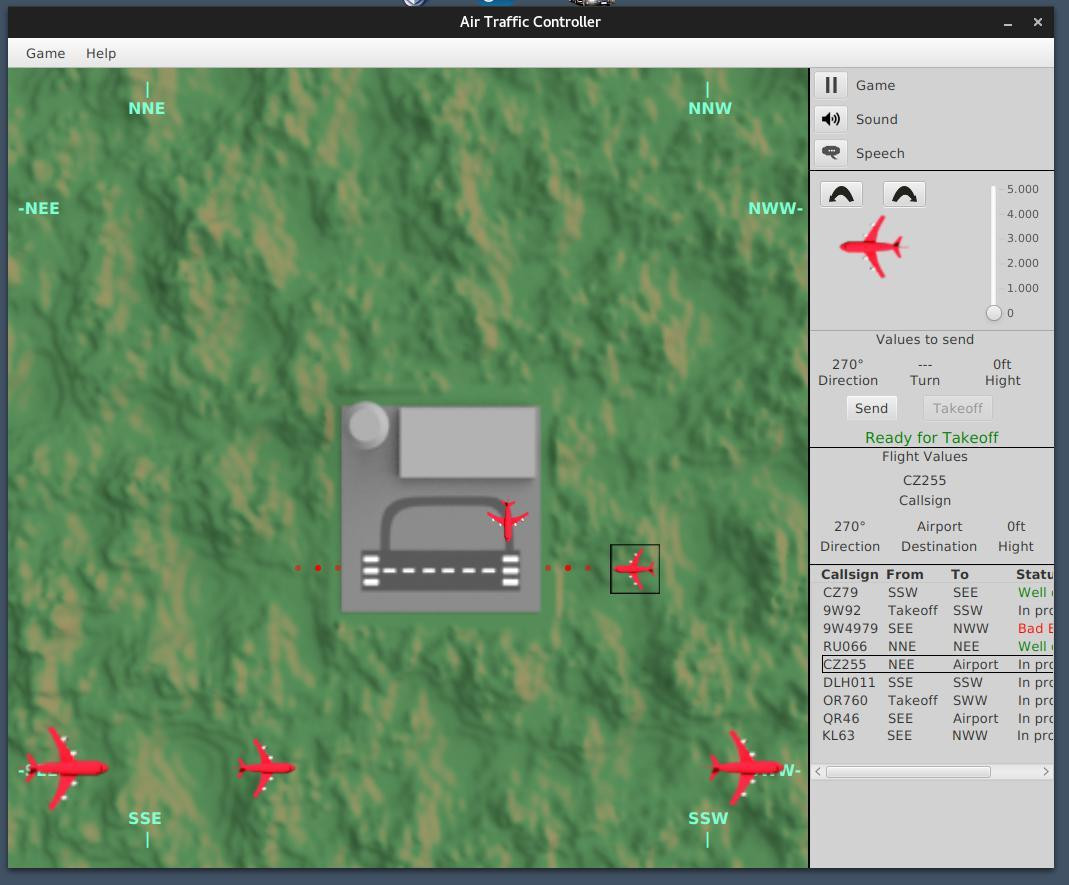
Task: Click the red plane preview in control panel
Action: coord(871,247)
